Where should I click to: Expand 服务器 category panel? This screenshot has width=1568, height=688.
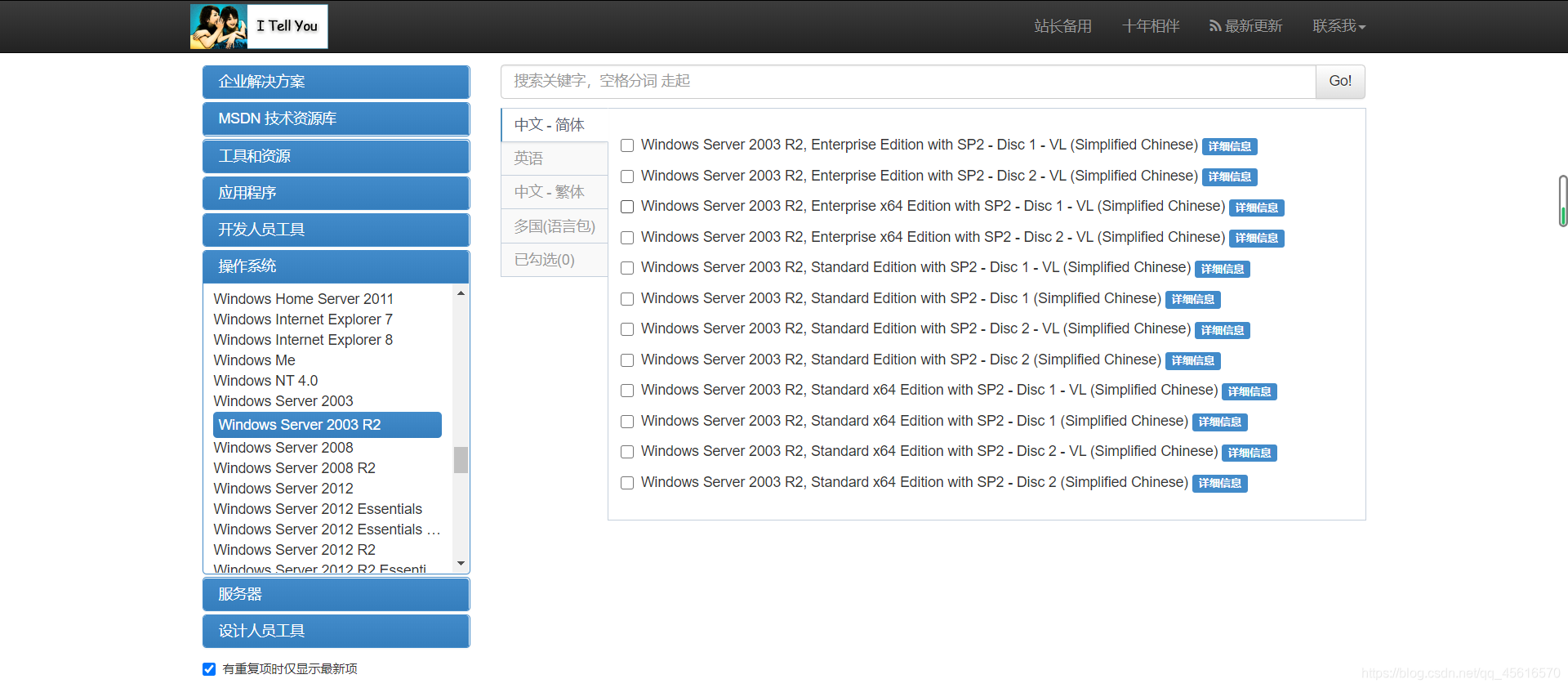(x=336, y=594)
